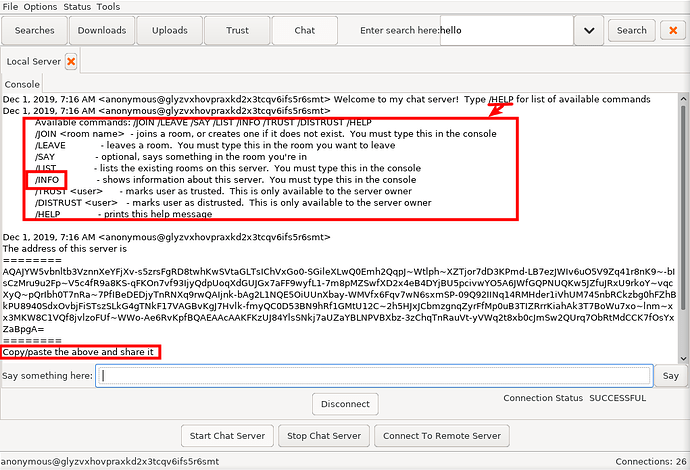The height and width of the screenshot is (470, 690).
Task: Close the Local Server tab
Action: point(70,62)
